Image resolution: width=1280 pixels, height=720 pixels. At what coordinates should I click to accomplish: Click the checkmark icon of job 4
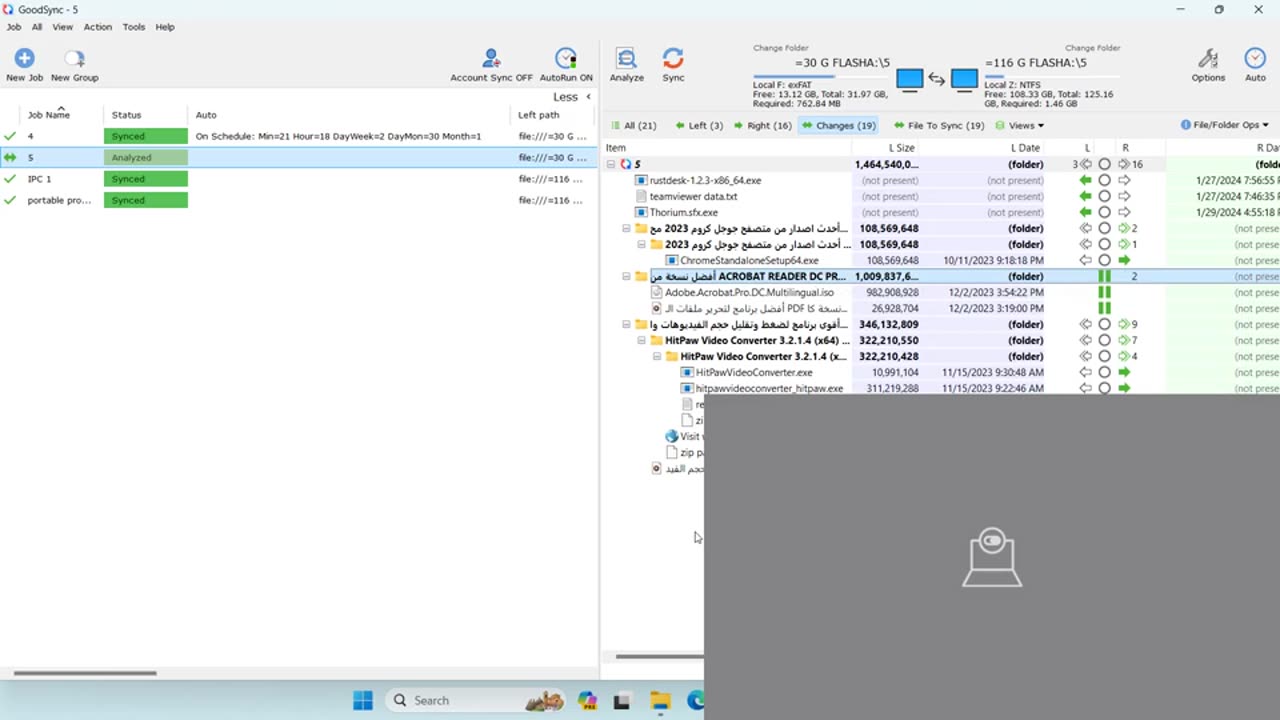(x=10, y=136)
